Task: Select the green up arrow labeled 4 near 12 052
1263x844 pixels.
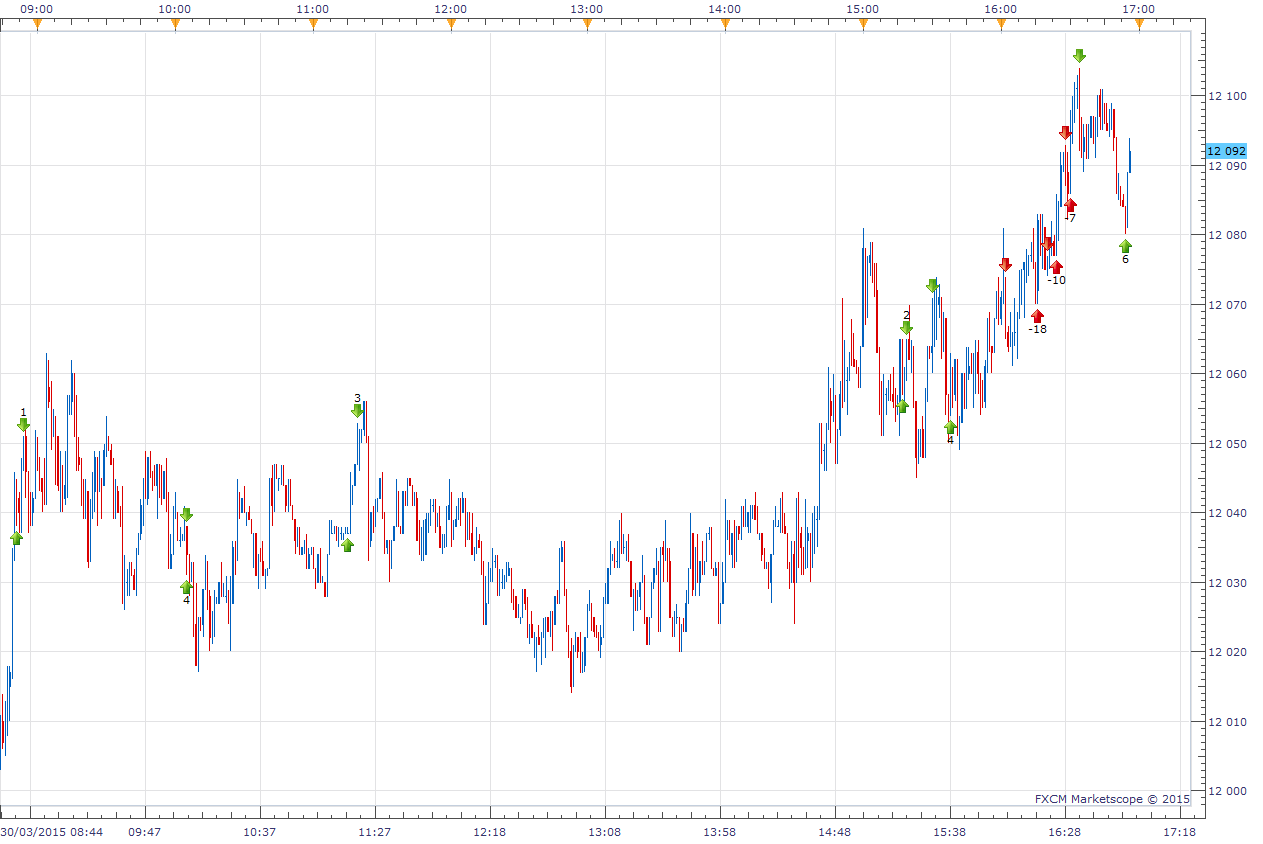Action: click(950, 427)
